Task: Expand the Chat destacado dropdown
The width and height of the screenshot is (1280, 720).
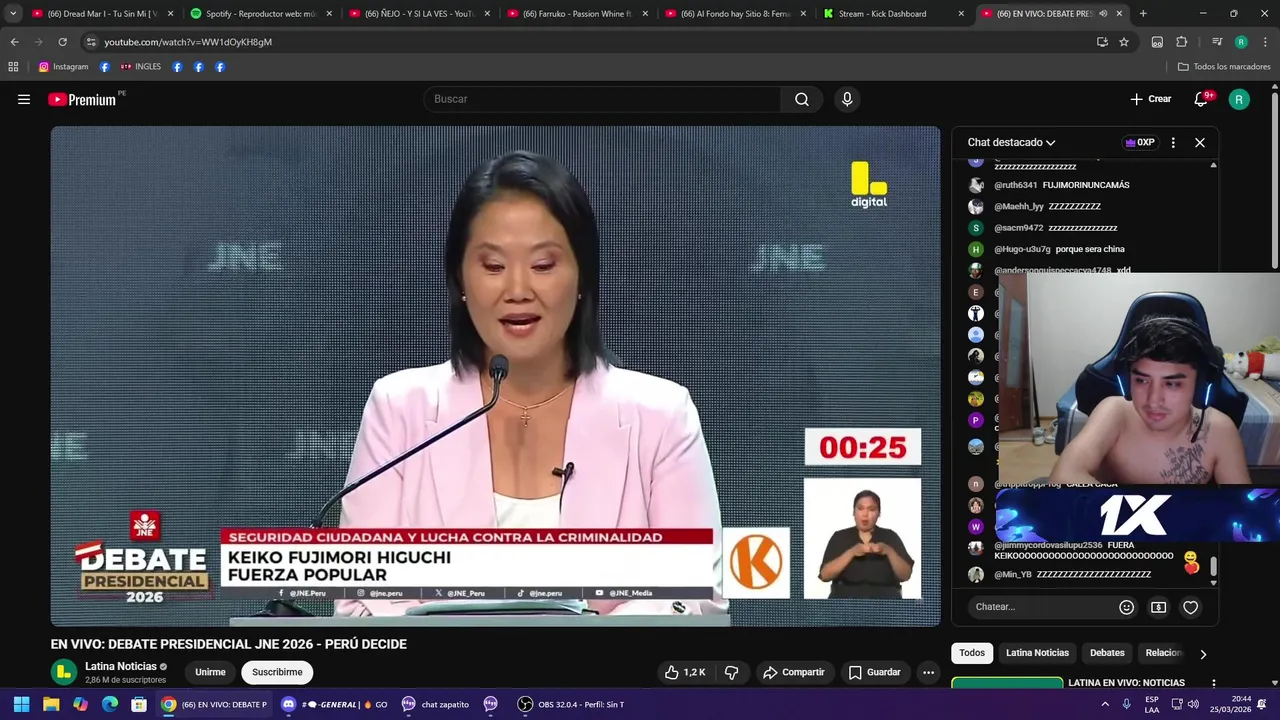Action: [x=1011, y=142]
